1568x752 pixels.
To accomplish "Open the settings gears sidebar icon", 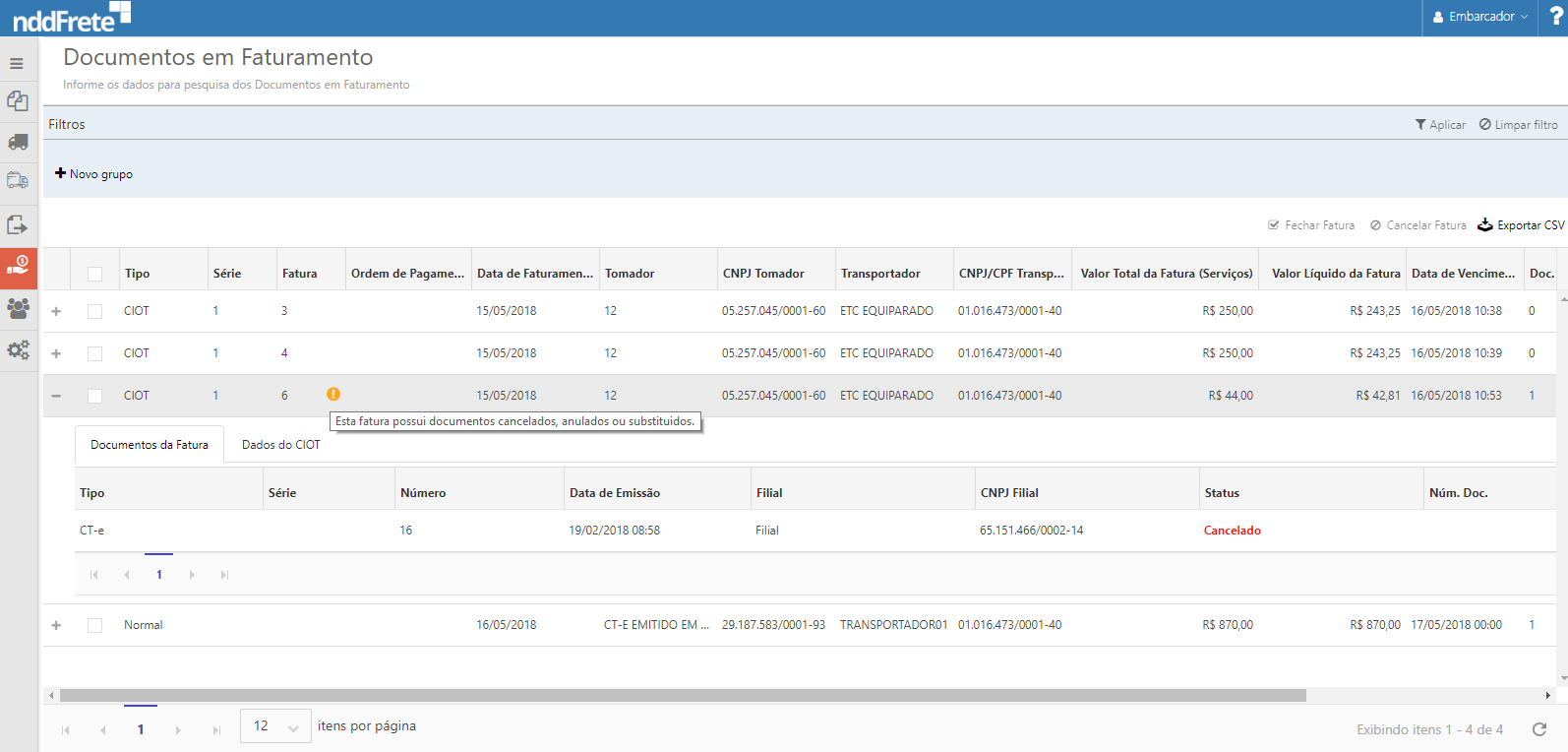I will coord(18,349).
